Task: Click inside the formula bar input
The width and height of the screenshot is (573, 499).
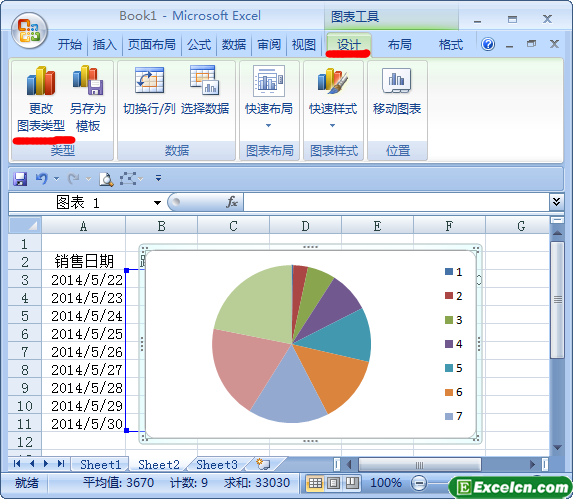Action: pyautogui.click(x=396, y=202)
